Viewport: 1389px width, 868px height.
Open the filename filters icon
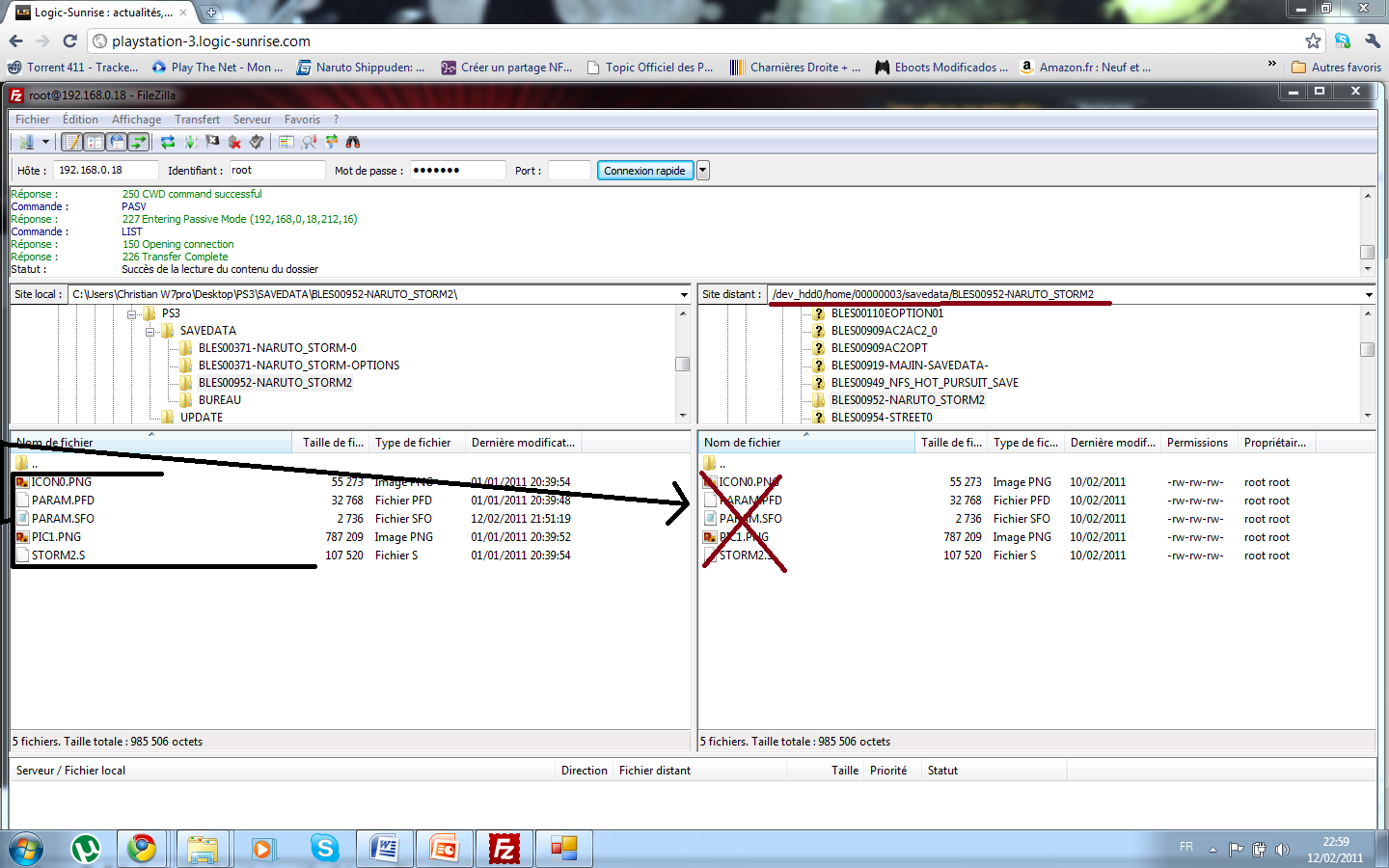coord(286,142)
